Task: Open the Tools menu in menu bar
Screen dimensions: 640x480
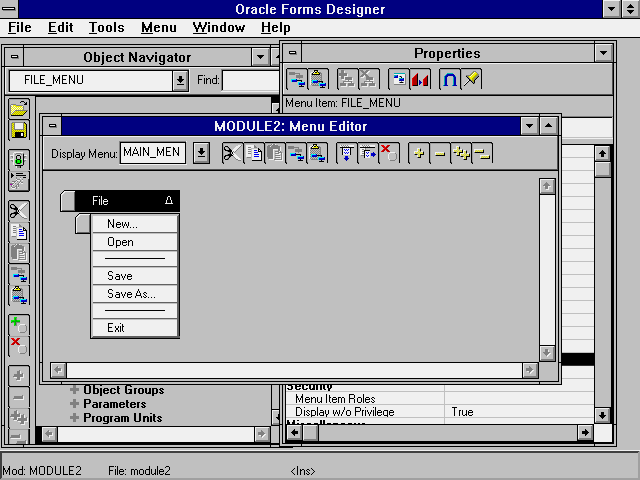Action: click(x=106, y=28)
